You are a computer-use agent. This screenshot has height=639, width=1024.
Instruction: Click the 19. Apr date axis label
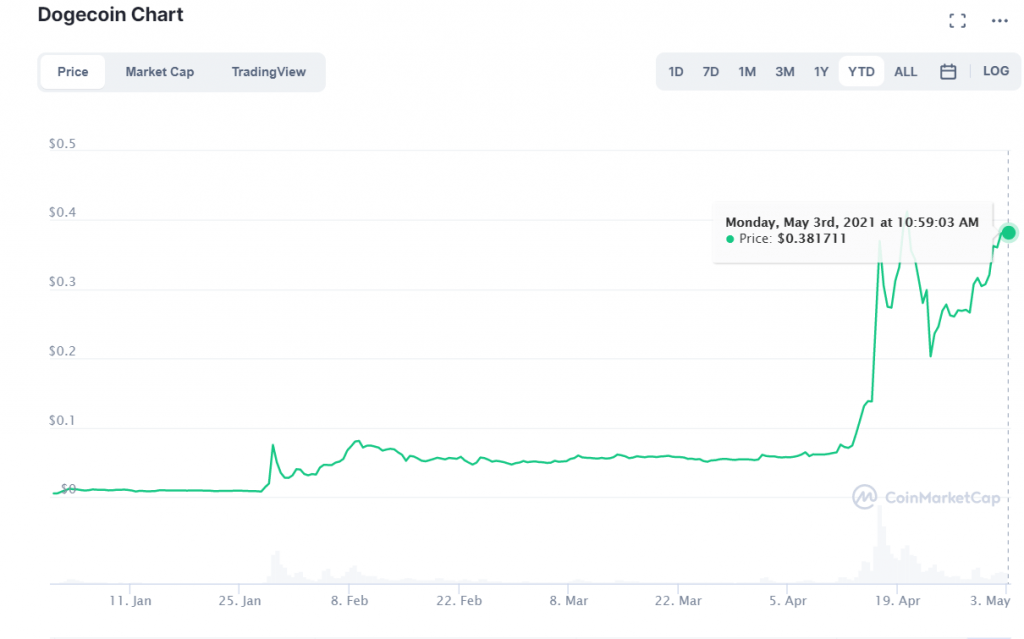tap(896, 601)
